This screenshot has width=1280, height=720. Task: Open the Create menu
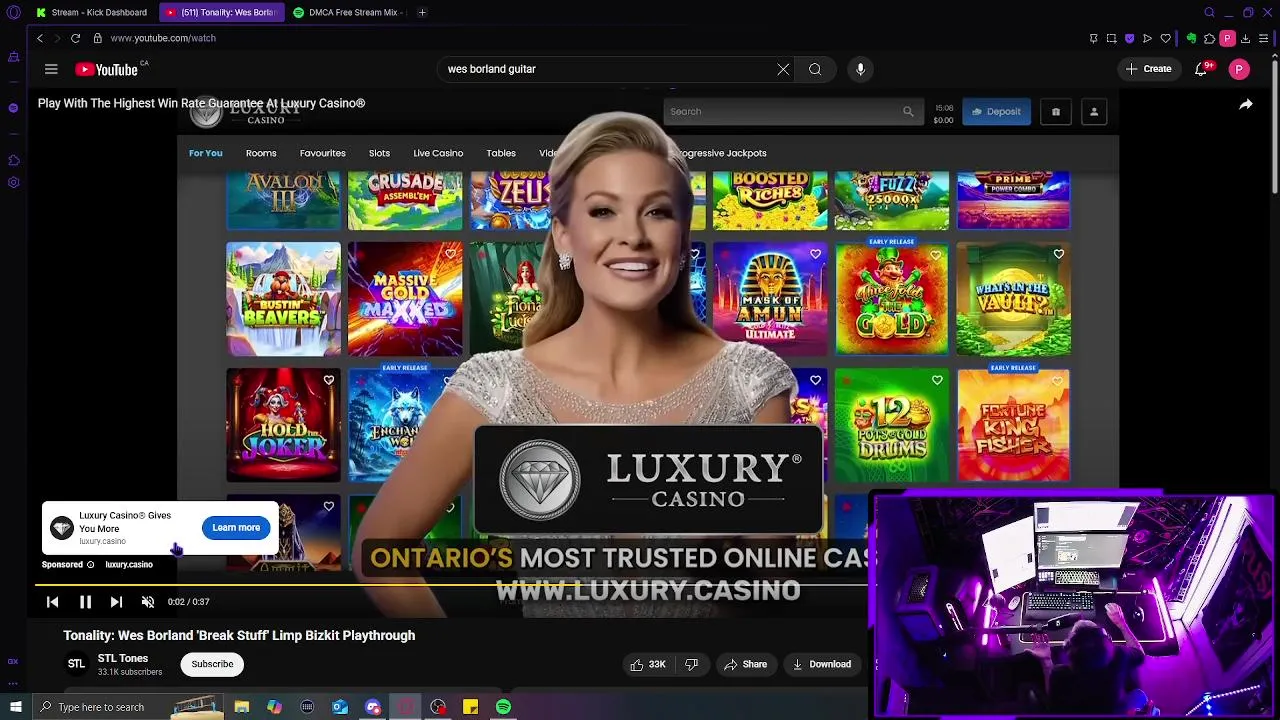[1148, 69]
